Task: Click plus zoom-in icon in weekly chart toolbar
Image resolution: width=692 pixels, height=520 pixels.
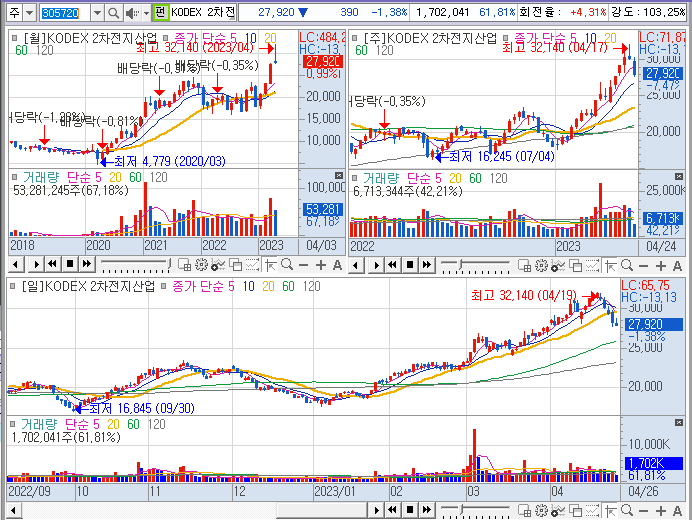Action: 661,266
